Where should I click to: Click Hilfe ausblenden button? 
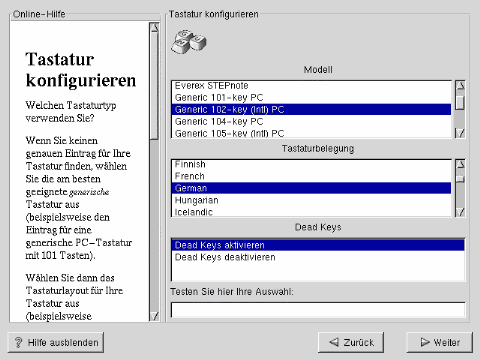pyautogui.click(x=56, y=342)
